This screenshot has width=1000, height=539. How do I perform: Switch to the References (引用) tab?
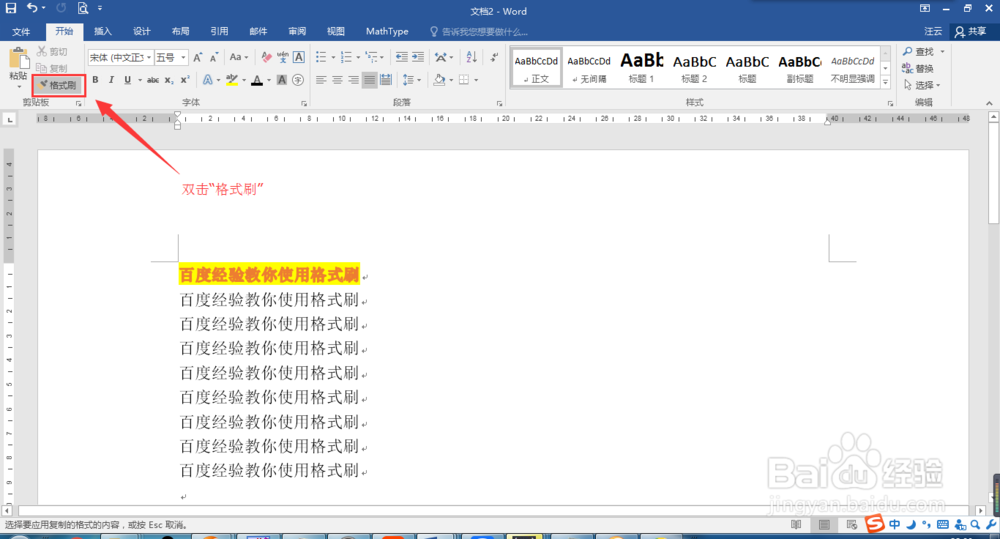coord(219,31)
